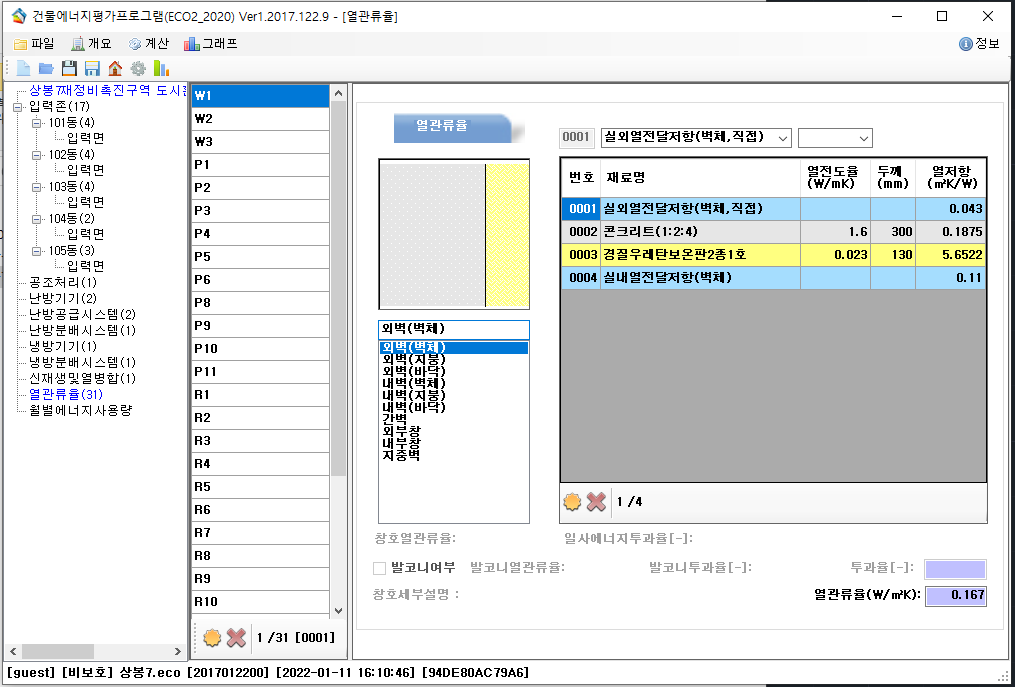
Task: Click the gear icon in toolbar
Action: tap(138, 68)
